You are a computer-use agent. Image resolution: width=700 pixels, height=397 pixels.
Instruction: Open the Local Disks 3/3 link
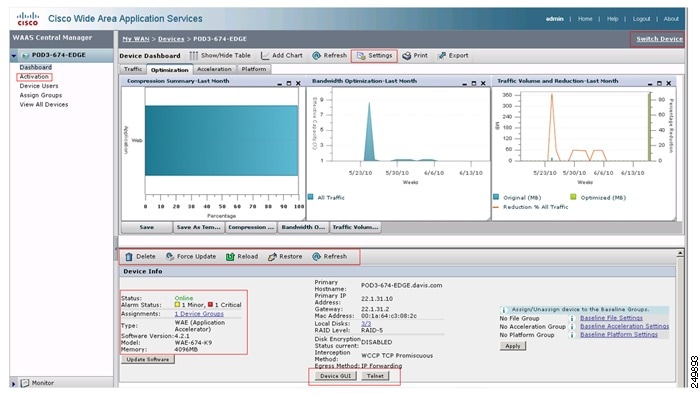point(366,323)
